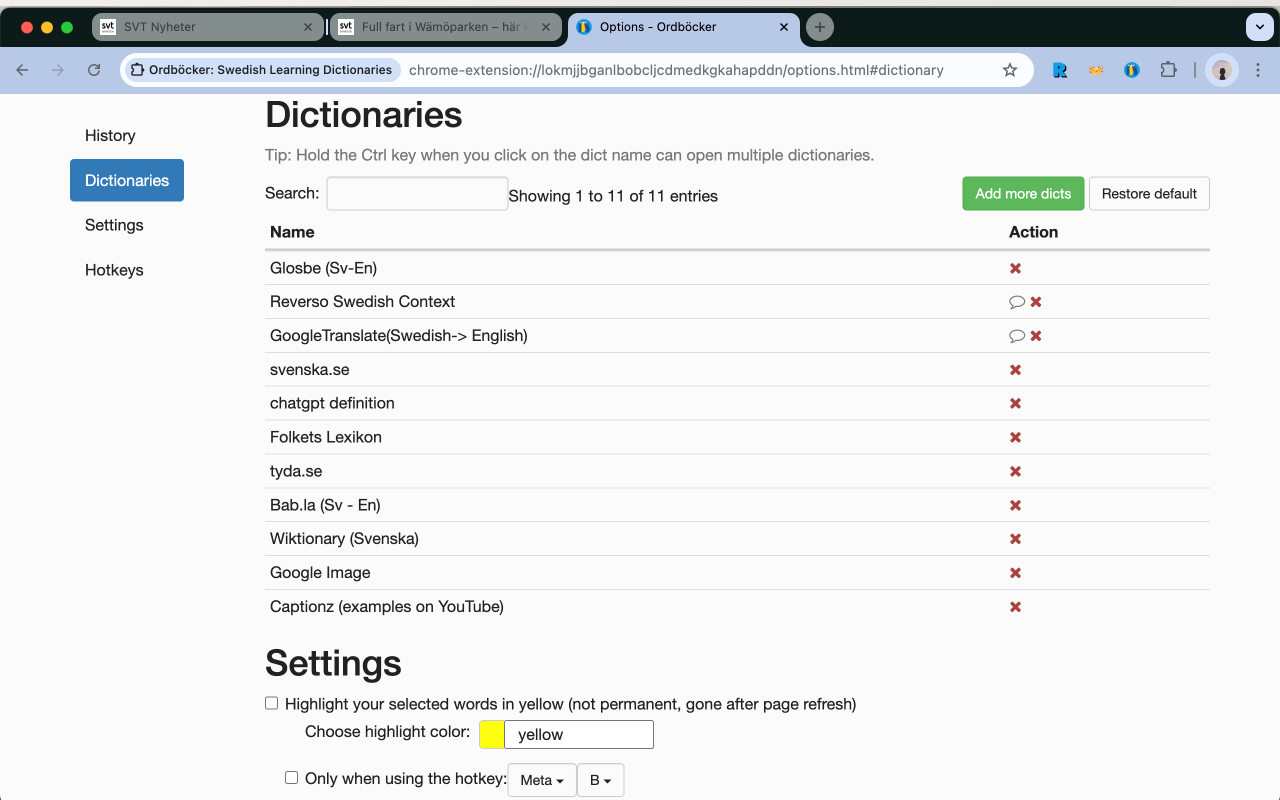Select Dictionaries in the sidebar
Viewport: 1280px width, 800px height.
[127, 180]
